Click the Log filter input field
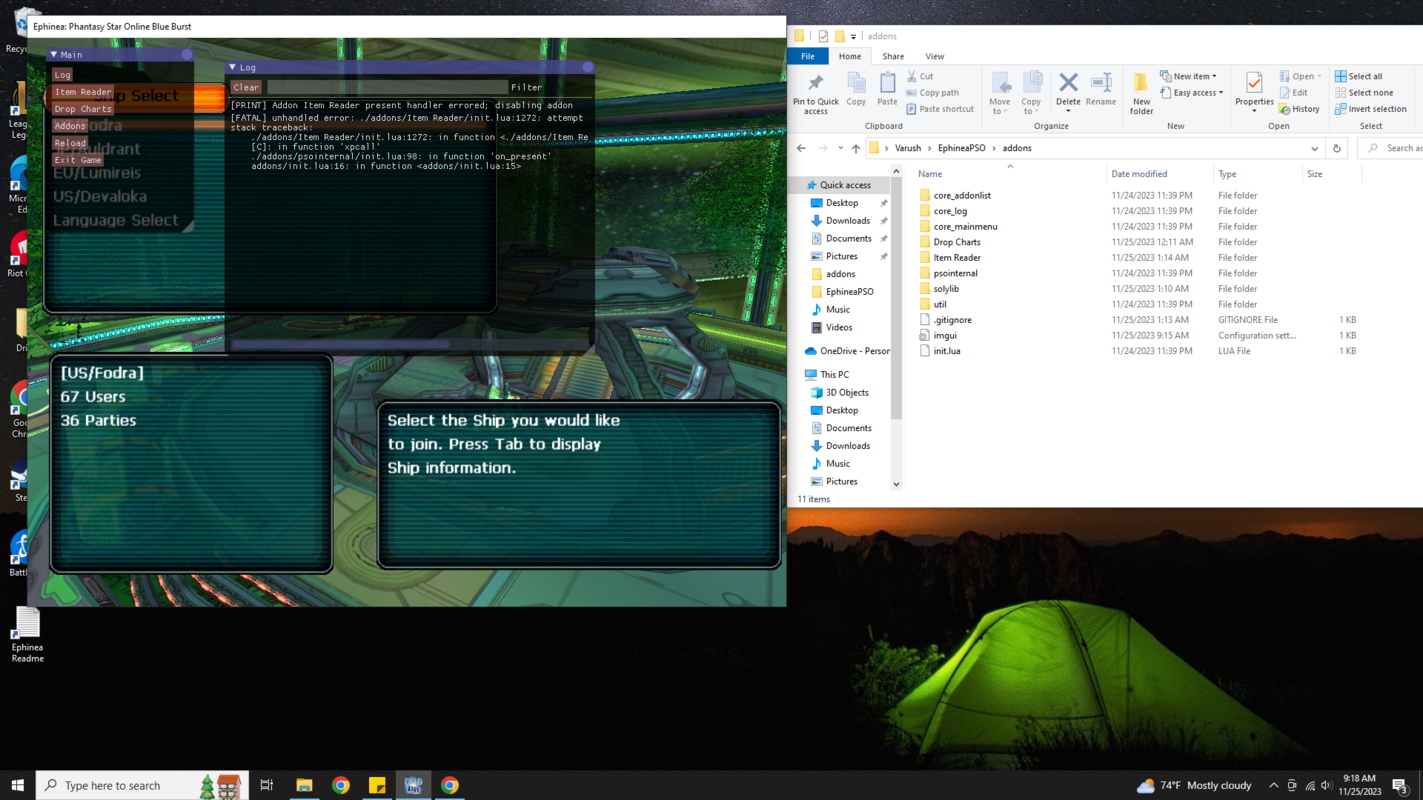 coord(387,87)
